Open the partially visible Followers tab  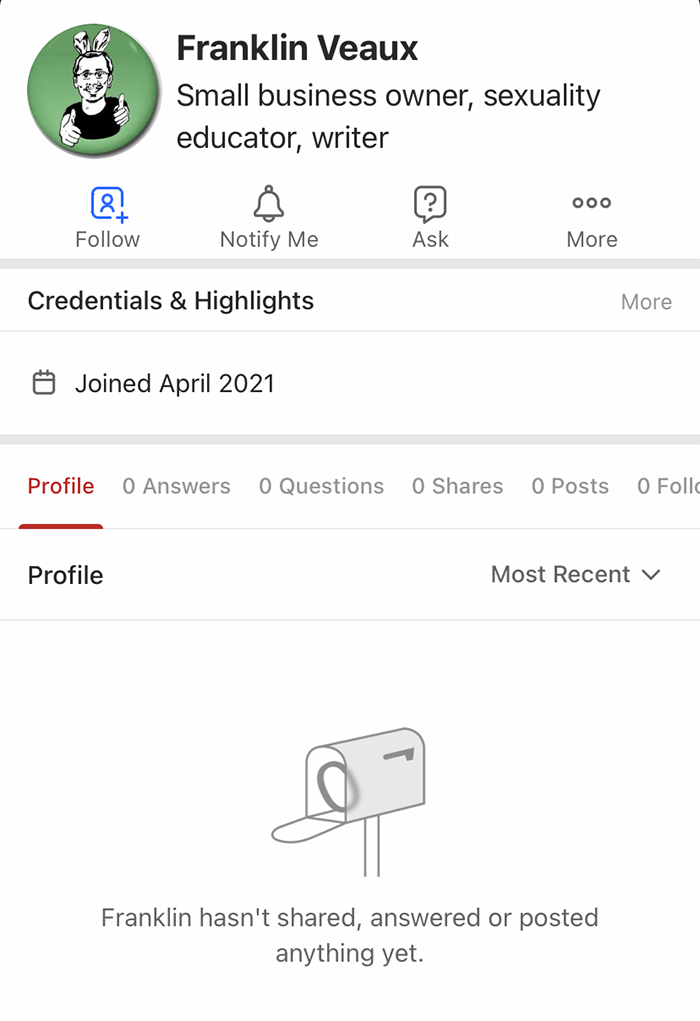668,486
